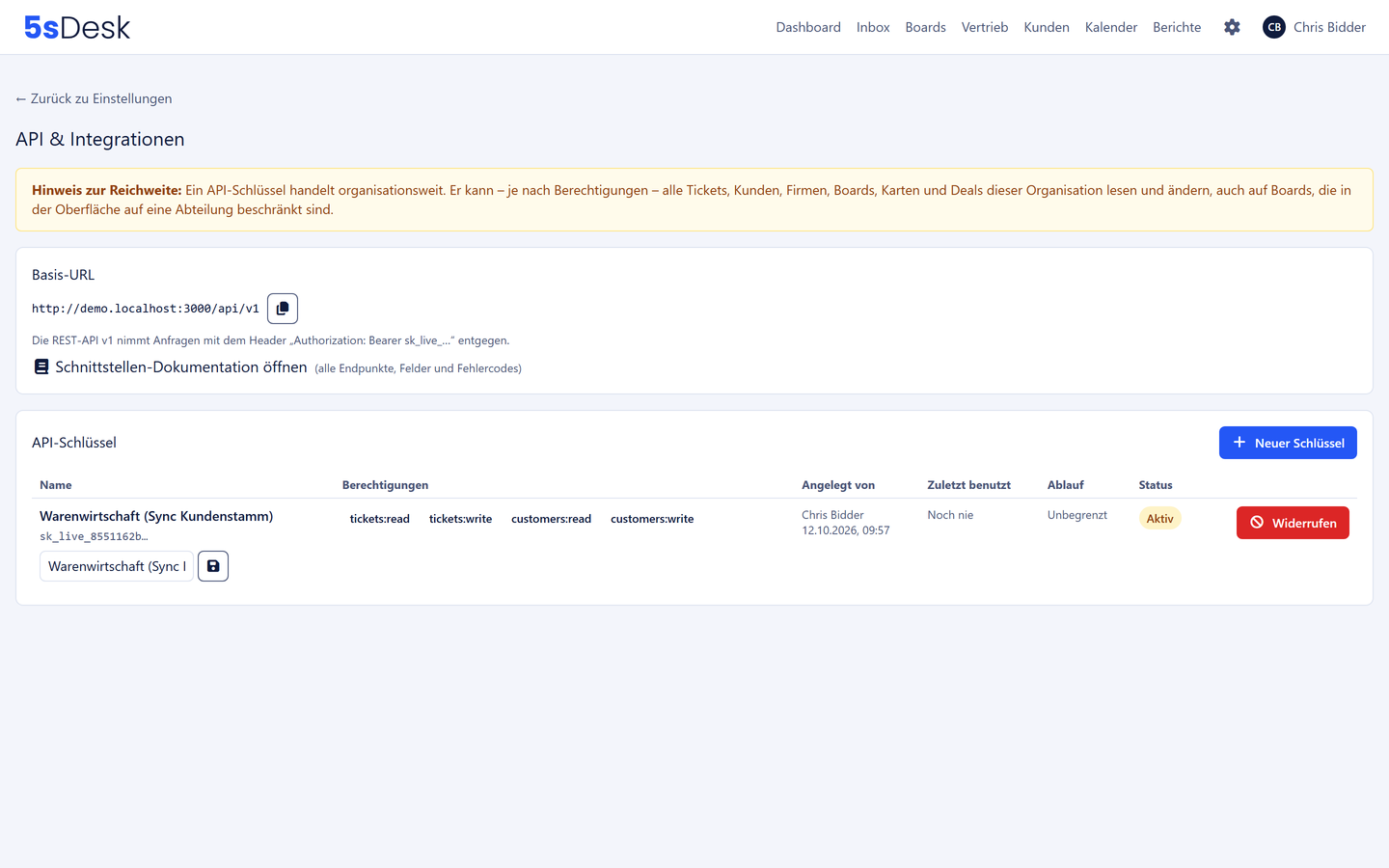Image resolution: width=1389 pixels, height=868 pixels.
Task: Switch to Kalender
Action: click(1111, 27)
